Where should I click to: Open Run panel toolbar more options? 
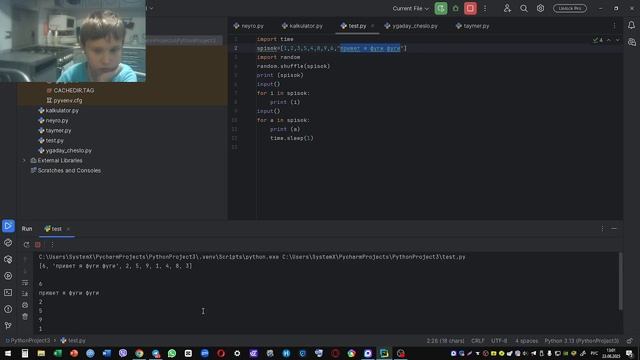(52, 245)
